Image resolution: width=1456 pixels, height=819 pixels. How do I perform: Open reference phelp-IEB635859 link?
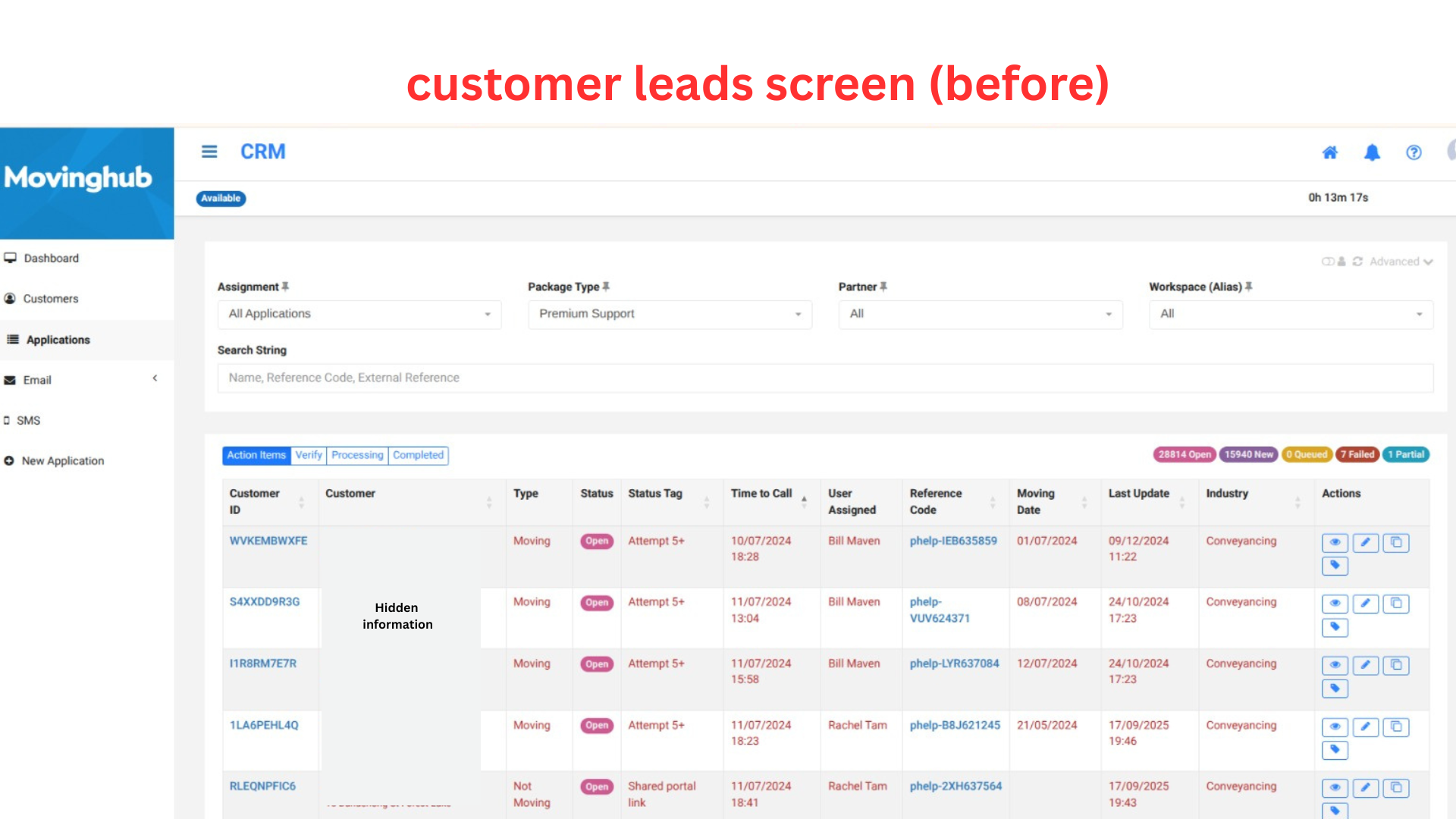[953, 541]
